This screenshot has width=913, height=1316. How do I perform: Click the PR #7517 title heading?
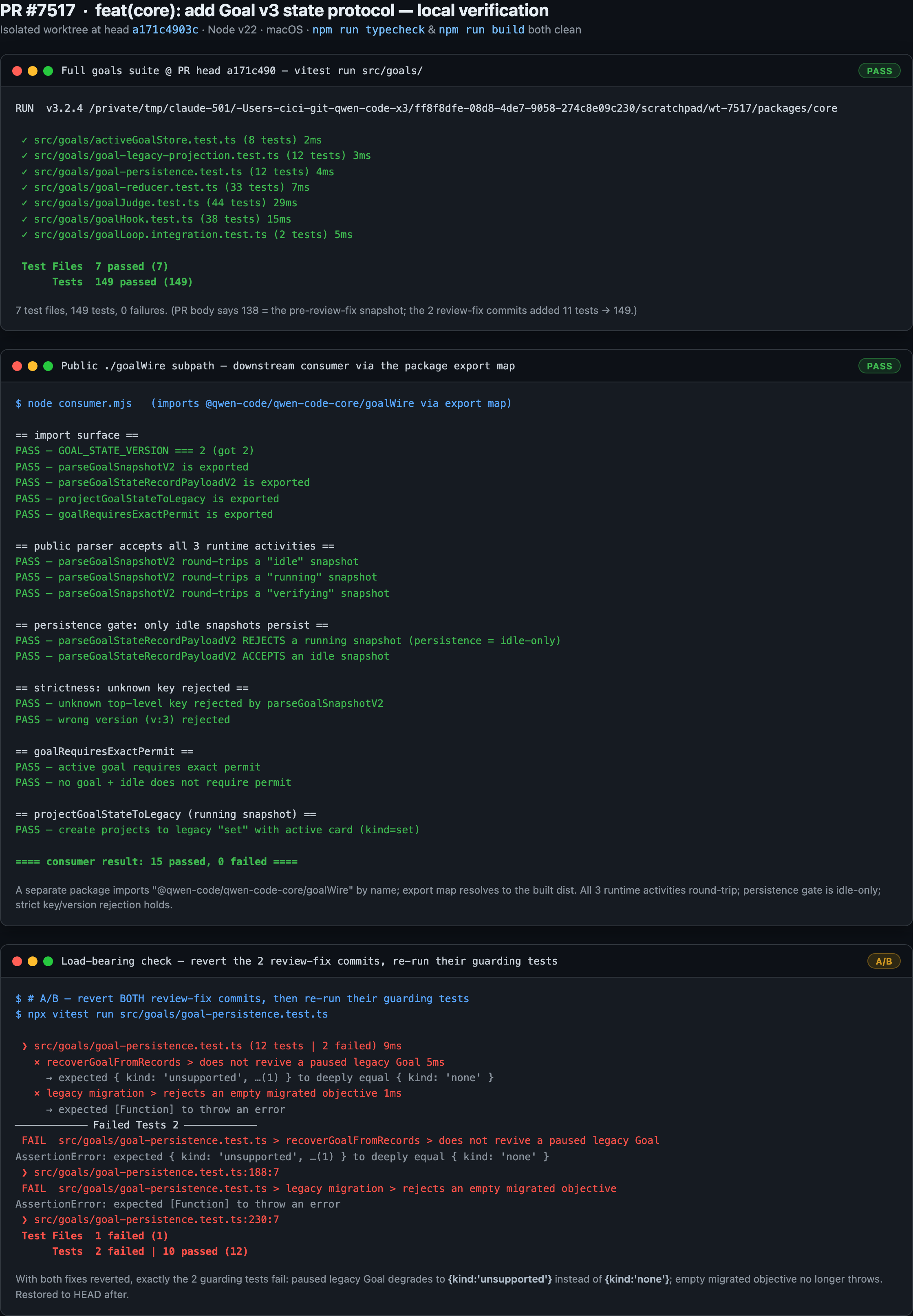(275, 10)
